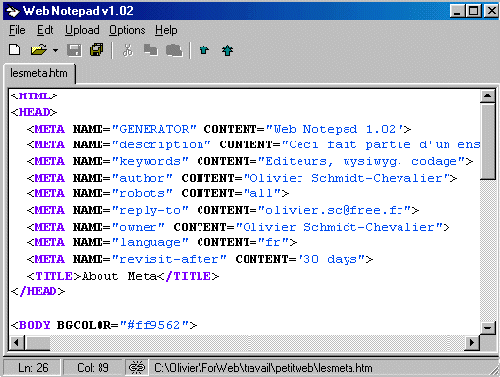Maximize the Web Notepad window
This screenshot has width=500, height=377.
coord(473,11)
